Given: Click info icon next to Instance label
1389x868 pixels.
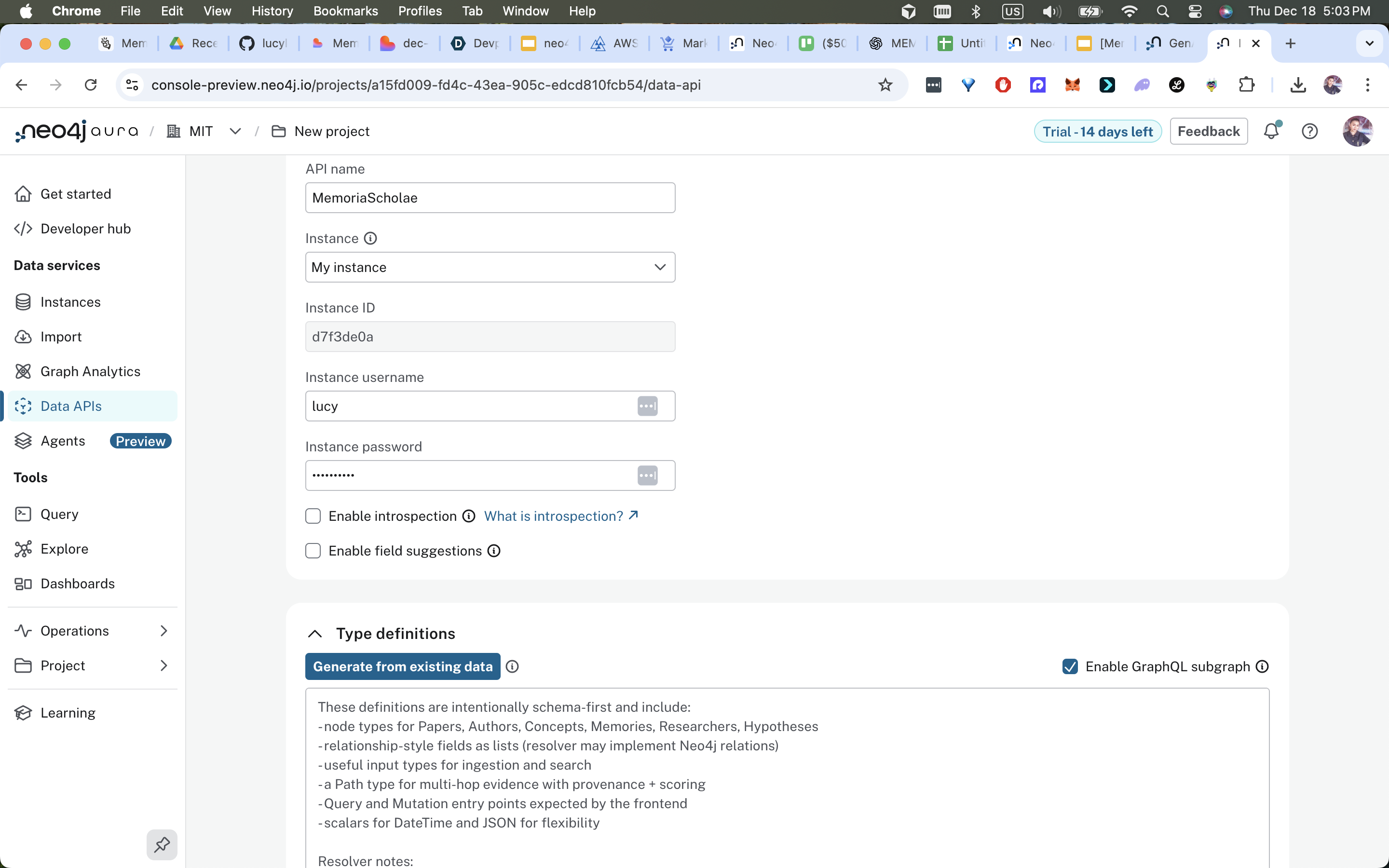Looking at the screenshot, I should point(371,238).
